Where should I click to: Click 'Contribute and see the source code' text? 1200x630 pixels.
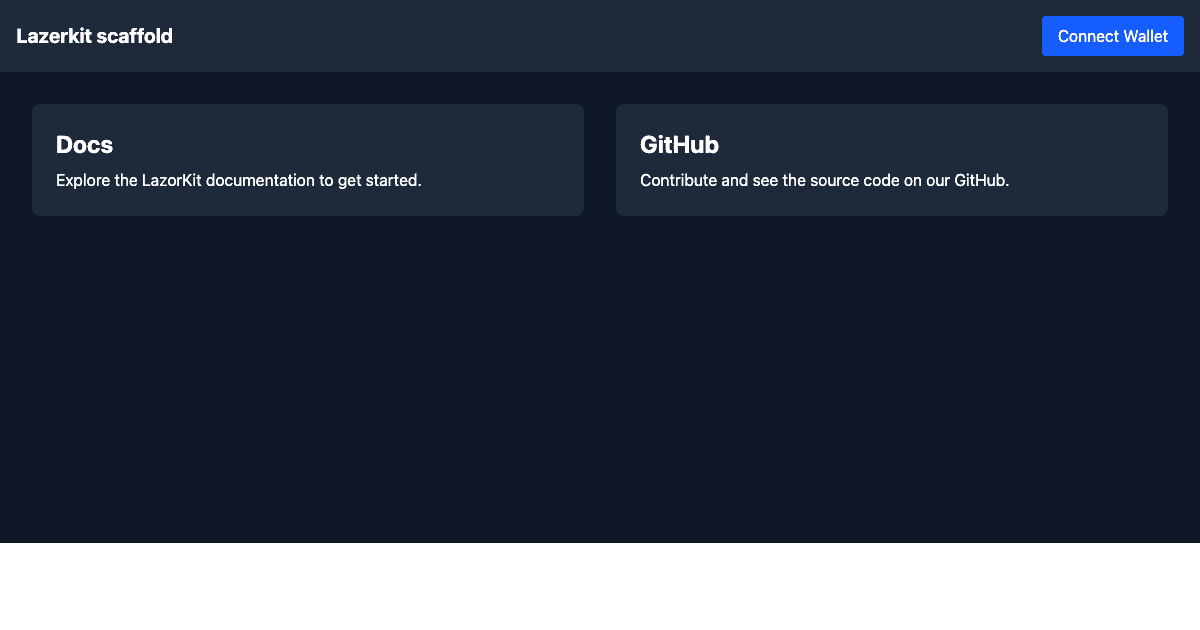[x=824, y=181]
